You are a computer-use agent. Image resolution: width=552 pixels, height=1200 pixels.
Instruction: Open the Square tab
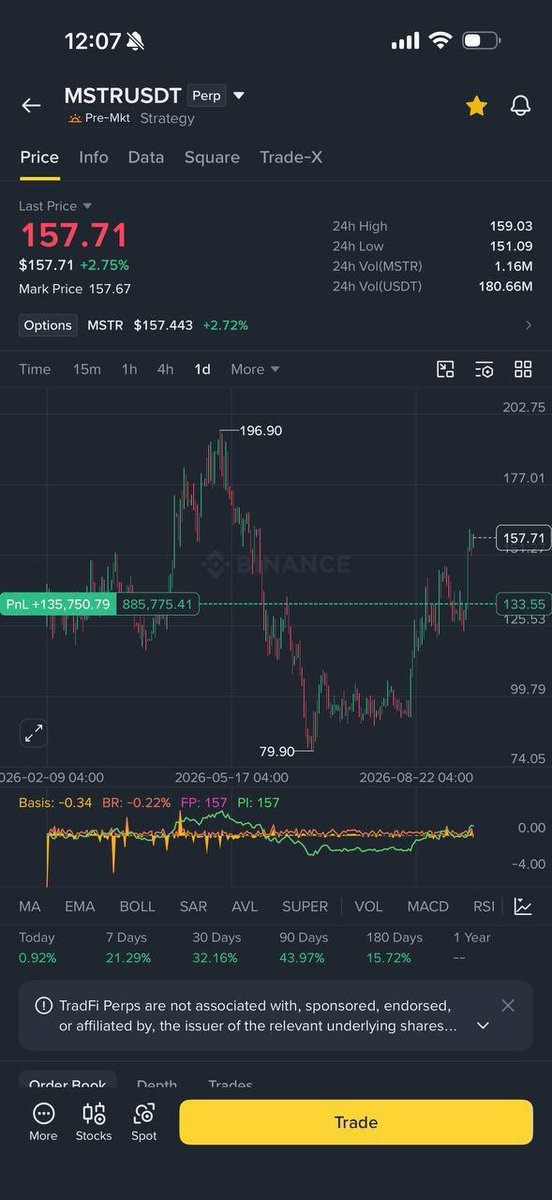click(x=212, y=157)
